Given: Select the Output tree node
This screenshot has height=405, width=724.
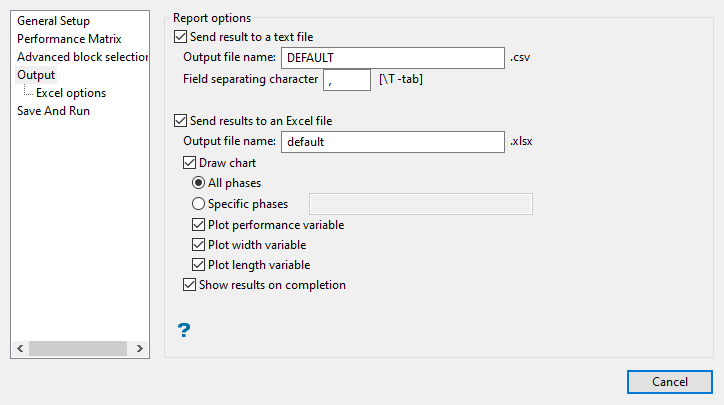Looking at the screenshot, I should pos(36,75).
